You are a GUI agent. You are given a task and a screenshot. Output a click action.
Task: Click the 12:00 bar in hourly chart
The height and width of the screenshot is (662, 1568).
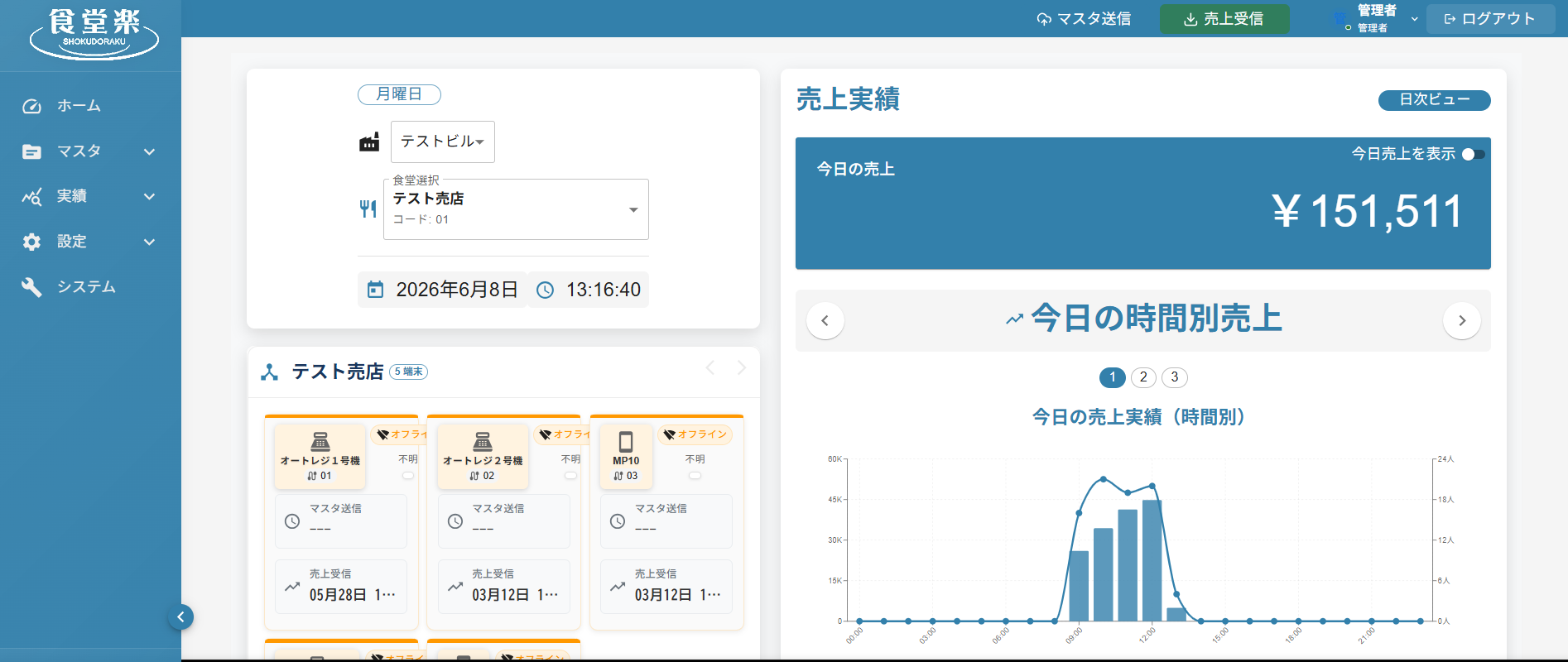[x=1152, y=560]
